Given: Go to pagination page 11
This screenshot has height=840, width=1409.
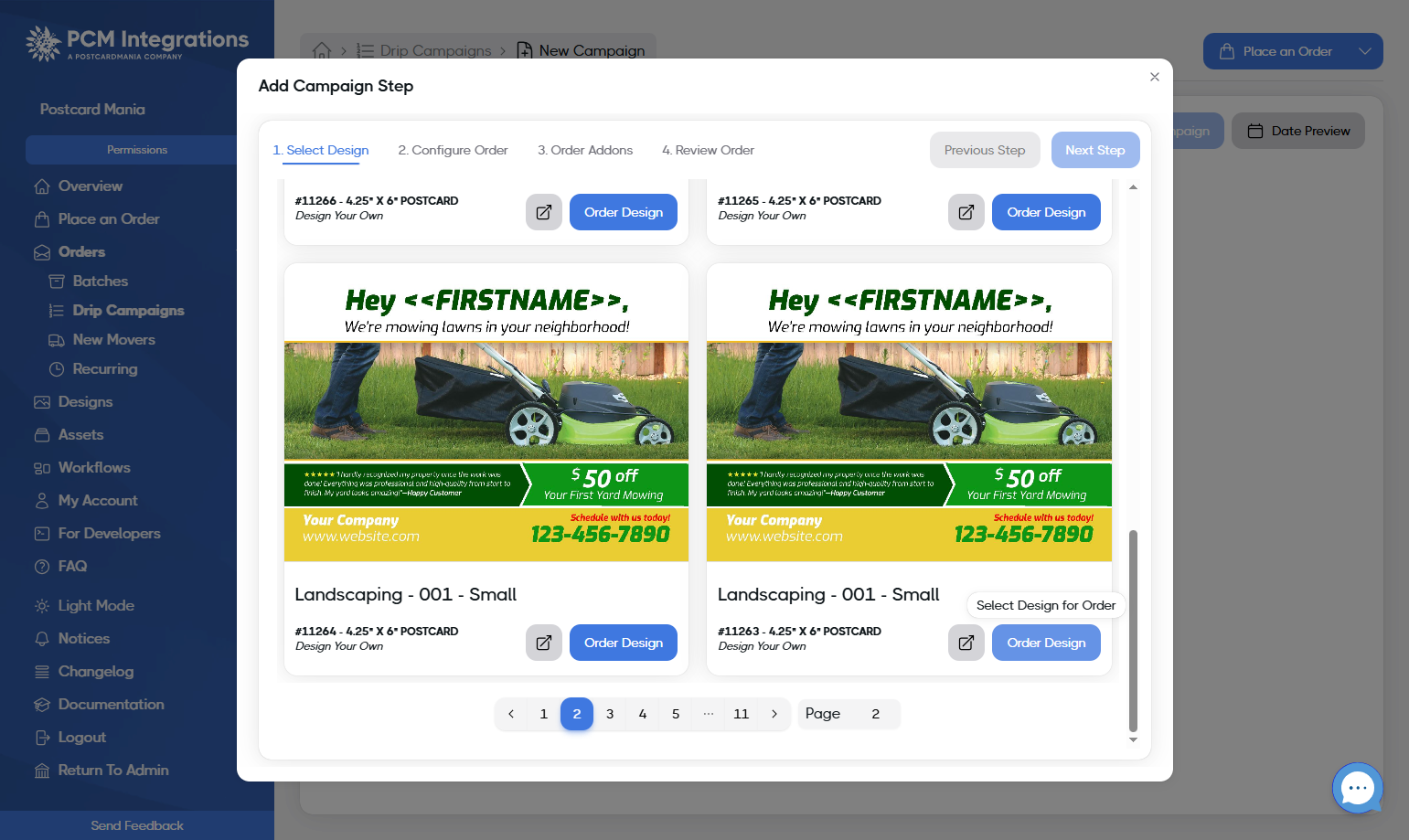Looking at the screenshot, I should [x=742, y=714].
